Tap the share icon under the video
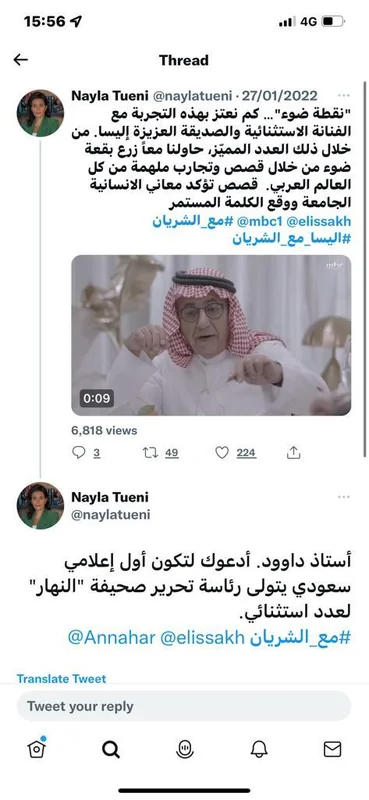369x800 pixels. point(293,452)
